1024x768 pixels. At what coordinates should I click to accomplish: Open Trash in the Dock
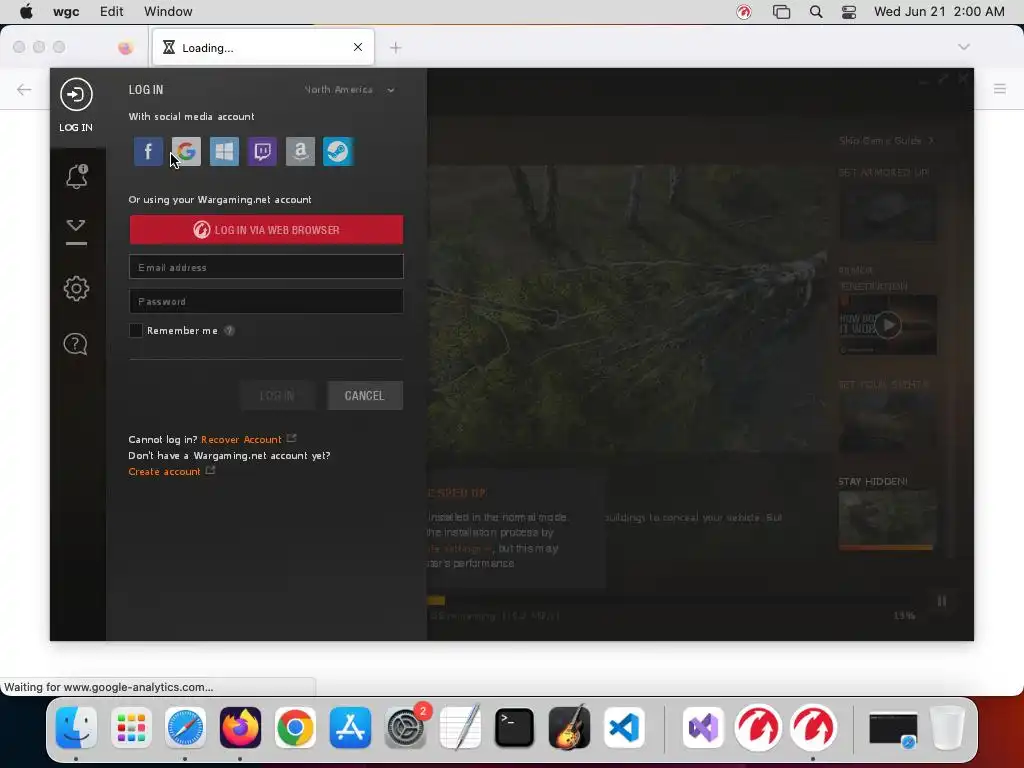pyautogui.click(x=948, y=727)
